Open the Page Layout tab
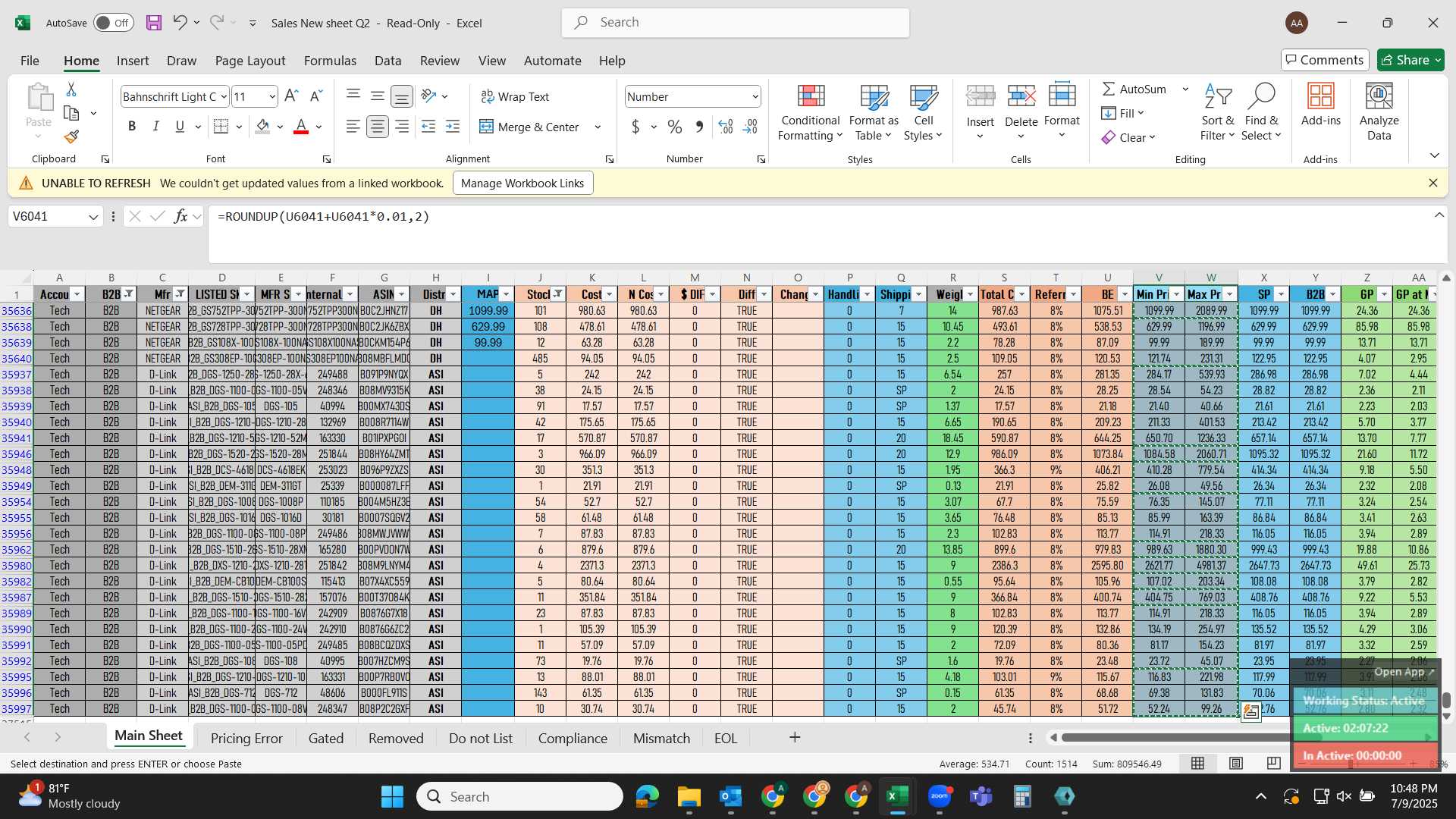This screenshot has height=819, width=1456. pyautogui.click(x=249, y=61)
